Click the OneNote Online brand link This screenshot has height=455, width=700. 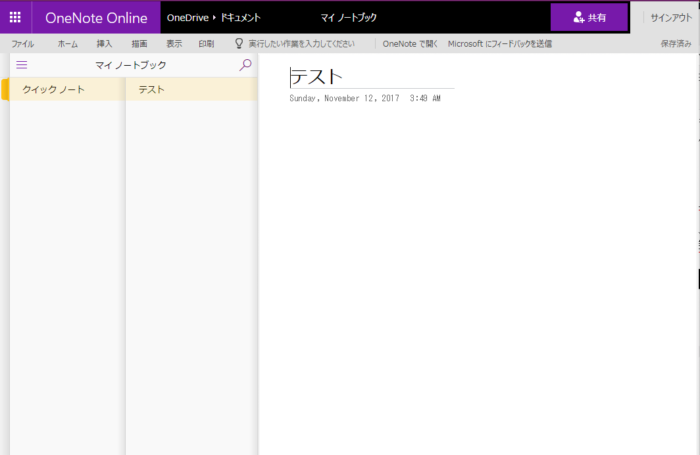click(96, 18)
